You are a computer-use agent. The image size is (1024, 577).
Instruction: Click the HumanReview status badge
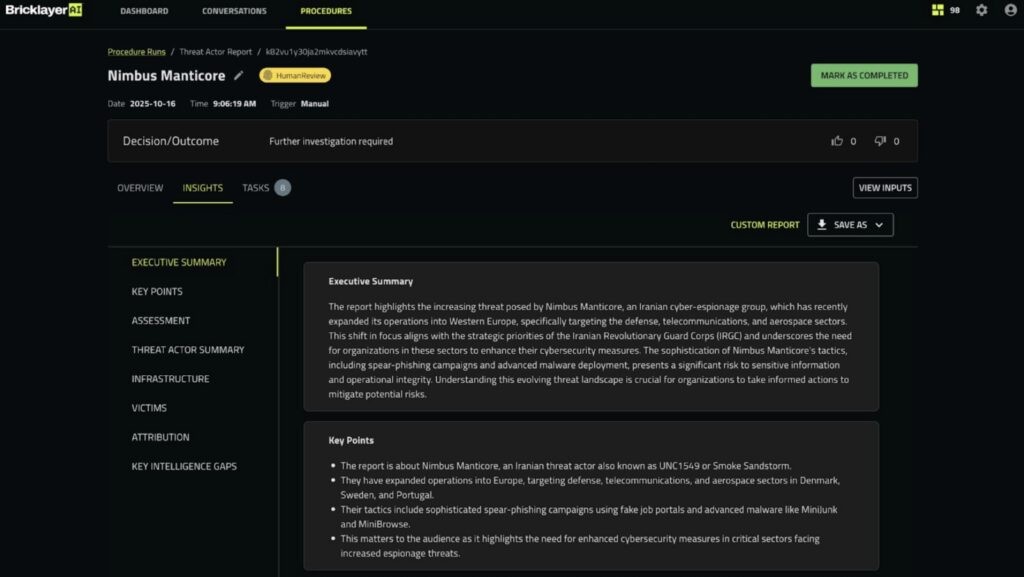point(295,75)
